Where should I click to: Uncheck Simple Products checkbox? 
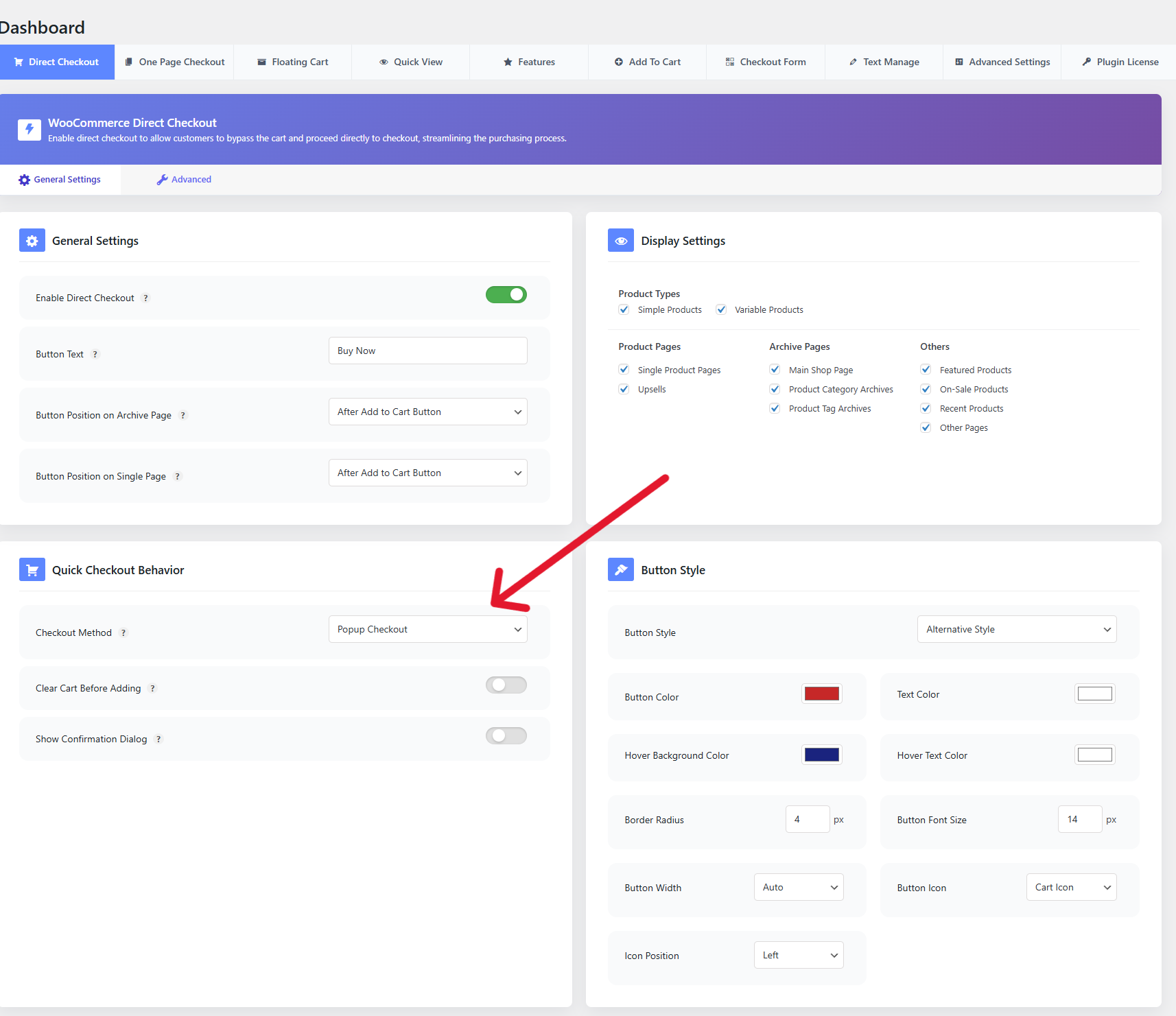[624, 309]
